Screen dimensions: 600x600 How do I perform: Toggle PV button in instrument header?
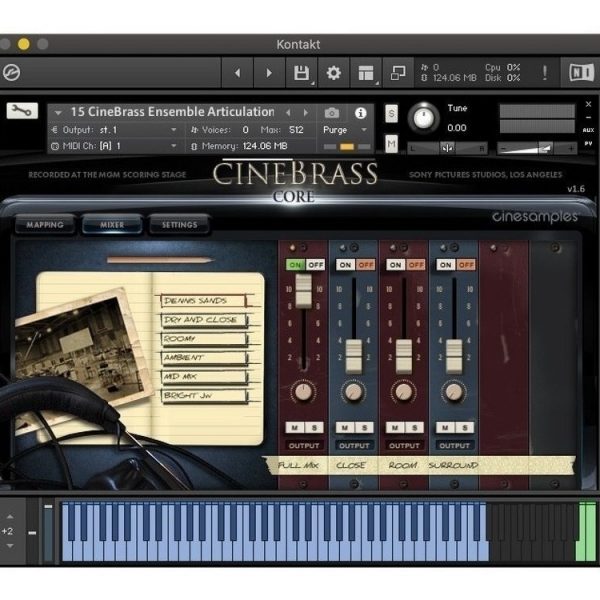pos(589,143)
